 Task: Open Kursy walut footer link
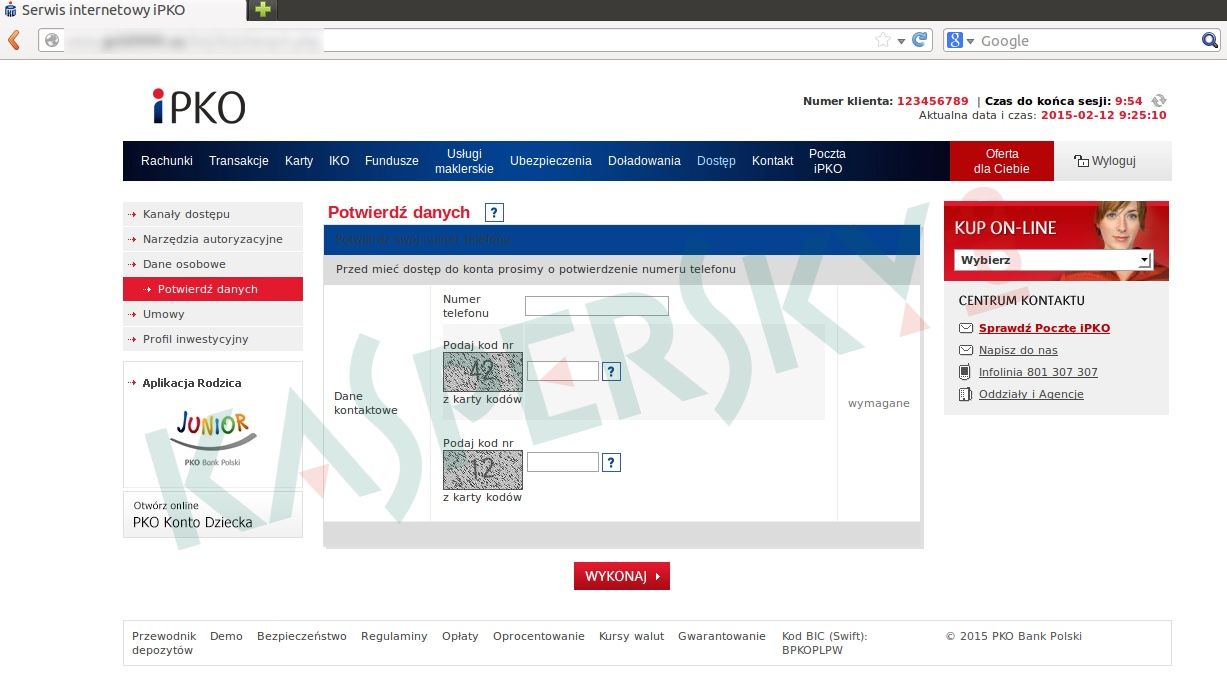(x=632, y=636)
